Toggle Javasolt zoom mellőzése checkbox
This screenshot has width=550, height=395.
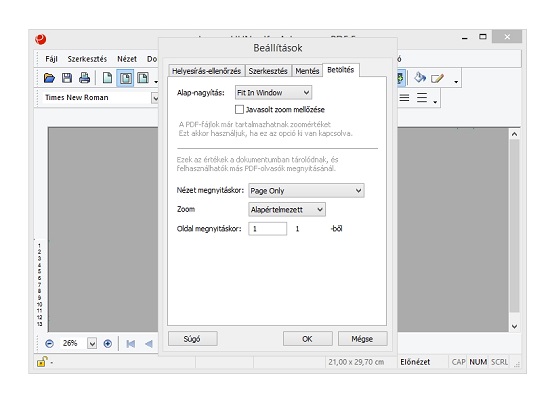tap(239, 109)
